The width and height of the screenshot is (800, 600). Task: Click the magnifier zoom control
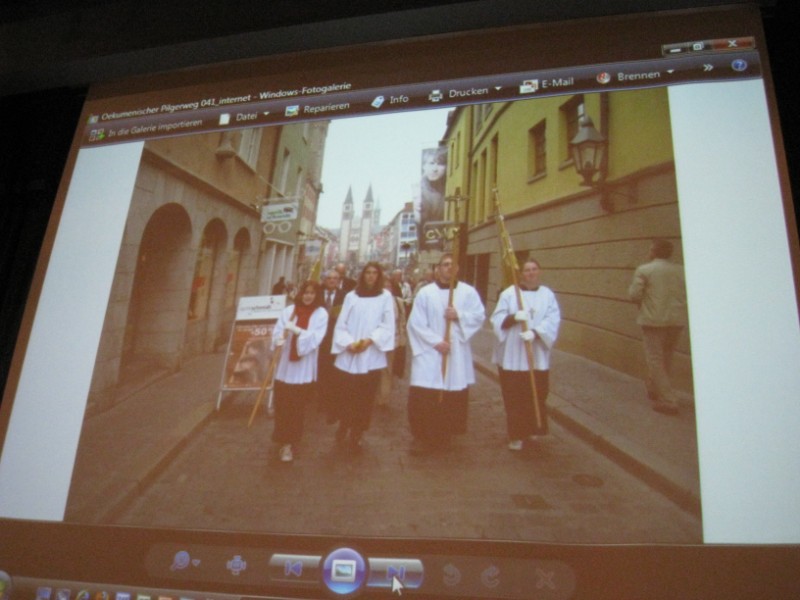(x=184, y=561)
